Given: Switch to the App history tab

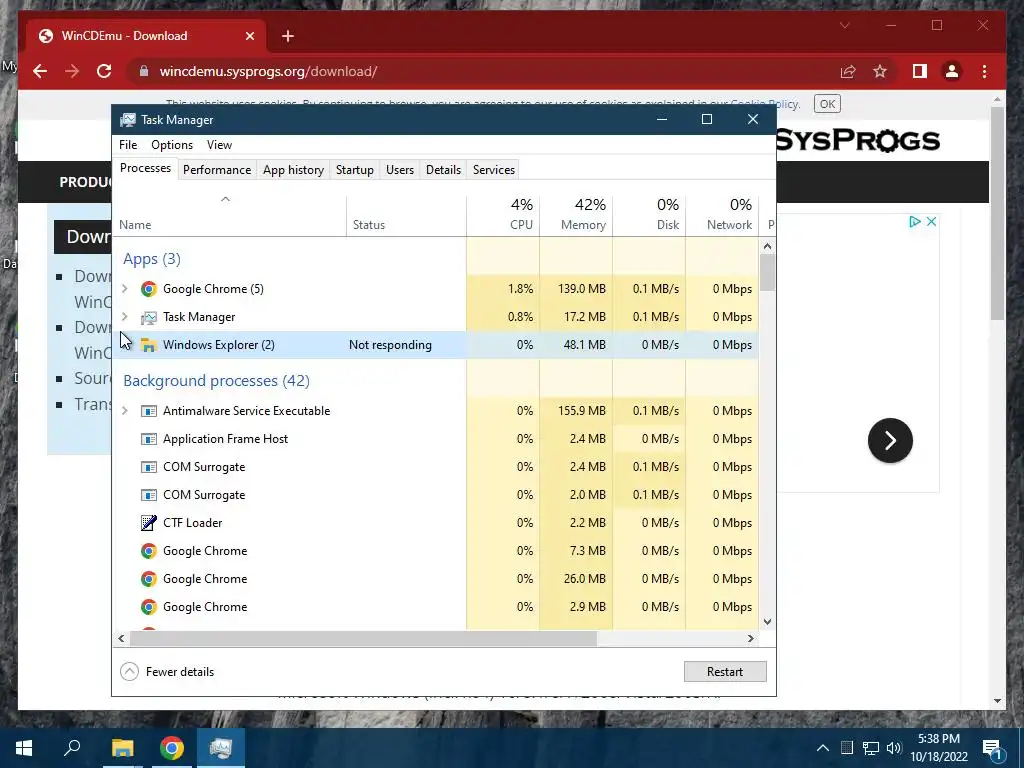Looking at the screenshot, I should tap(293, 170).
